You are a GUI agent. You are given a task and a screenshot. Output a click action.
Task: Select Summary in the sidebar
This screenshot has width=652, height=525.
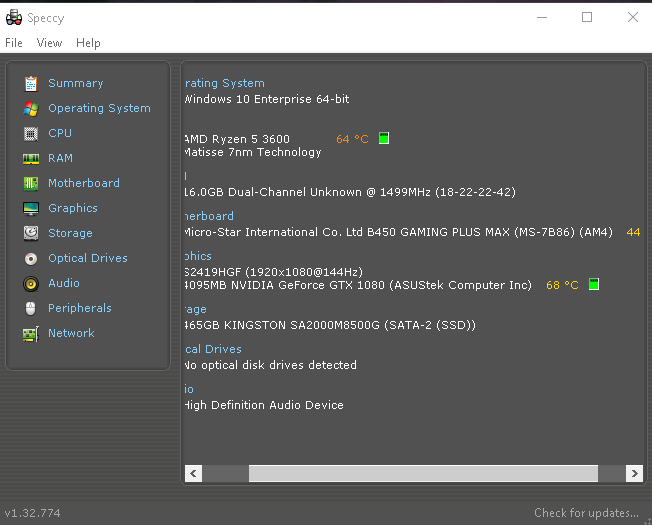76,83
